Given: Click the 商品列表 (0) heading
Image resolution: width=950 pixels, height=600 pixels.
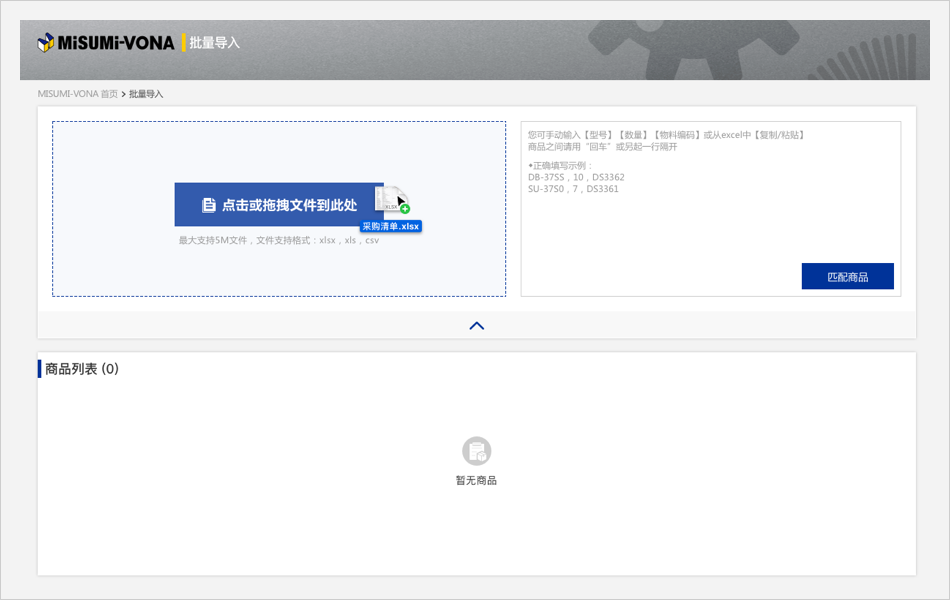Looking at the screenshot, I should pyautogui.click(x=82, y=369).
